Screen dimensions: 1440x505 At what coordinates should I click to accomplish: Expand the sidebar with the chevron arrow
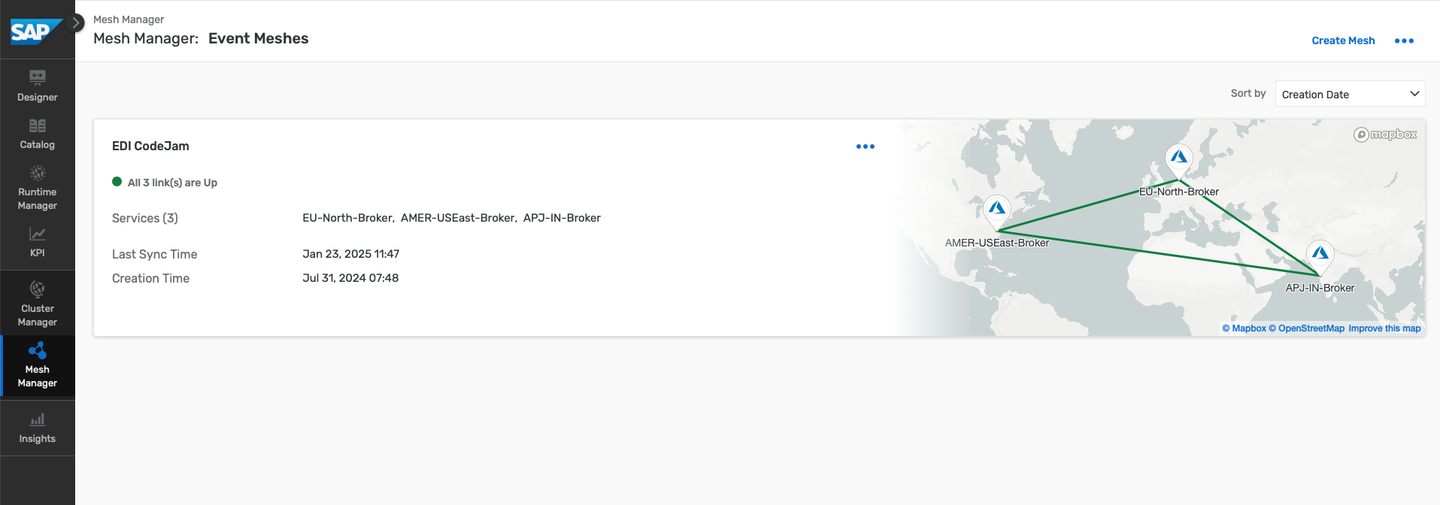pos(77,23)
